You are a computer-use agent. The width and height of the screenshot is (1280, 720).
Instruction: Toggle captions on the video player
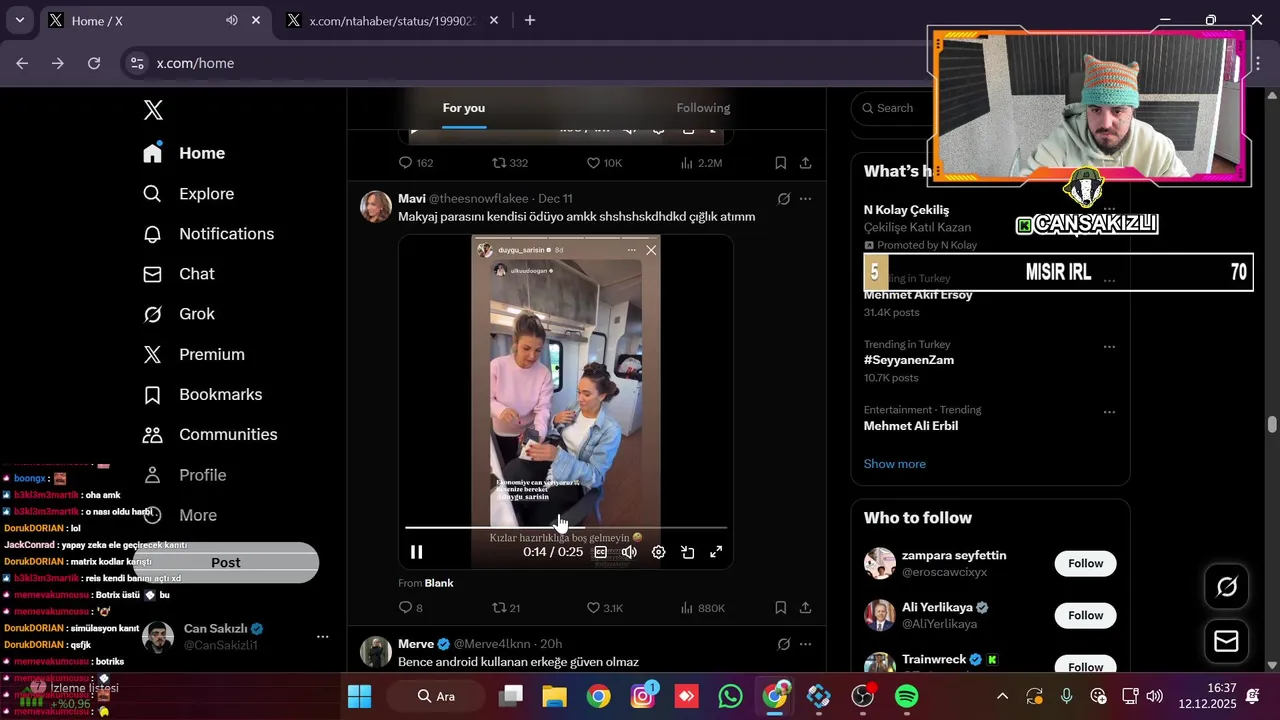click(x=600, y=552)
